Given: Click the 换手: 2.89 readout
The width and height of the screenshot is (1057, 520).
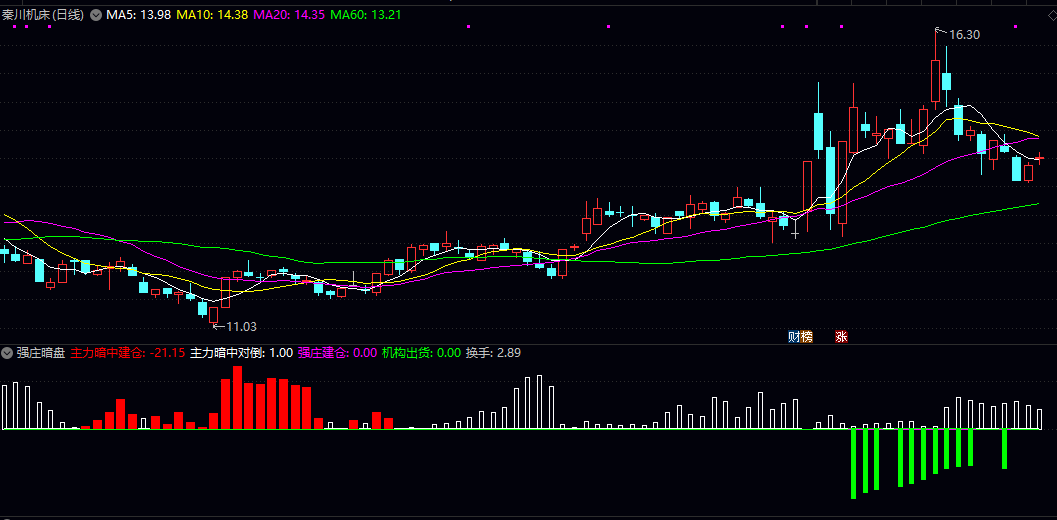Looking at the screenshot, I should click(x=493, y=352).
